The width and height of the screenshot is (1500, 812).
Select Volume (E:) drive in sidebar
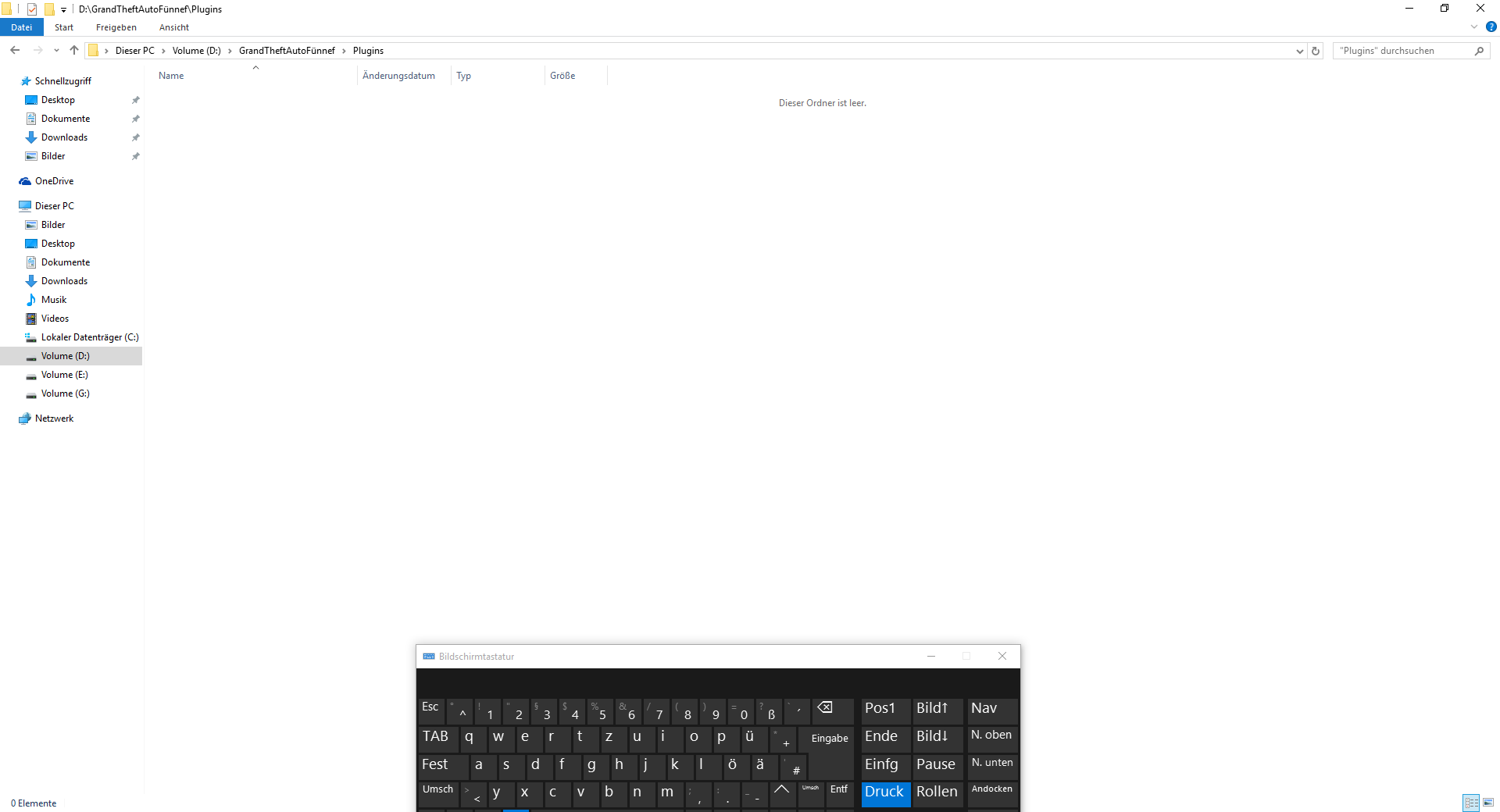pyautogui.click(x=64, y=375)
